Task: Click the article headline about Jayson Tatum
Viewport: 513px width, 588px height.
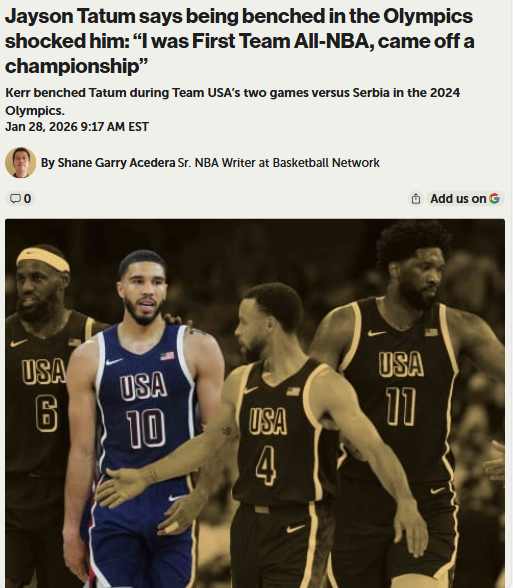Action: (x=239, y=41)
